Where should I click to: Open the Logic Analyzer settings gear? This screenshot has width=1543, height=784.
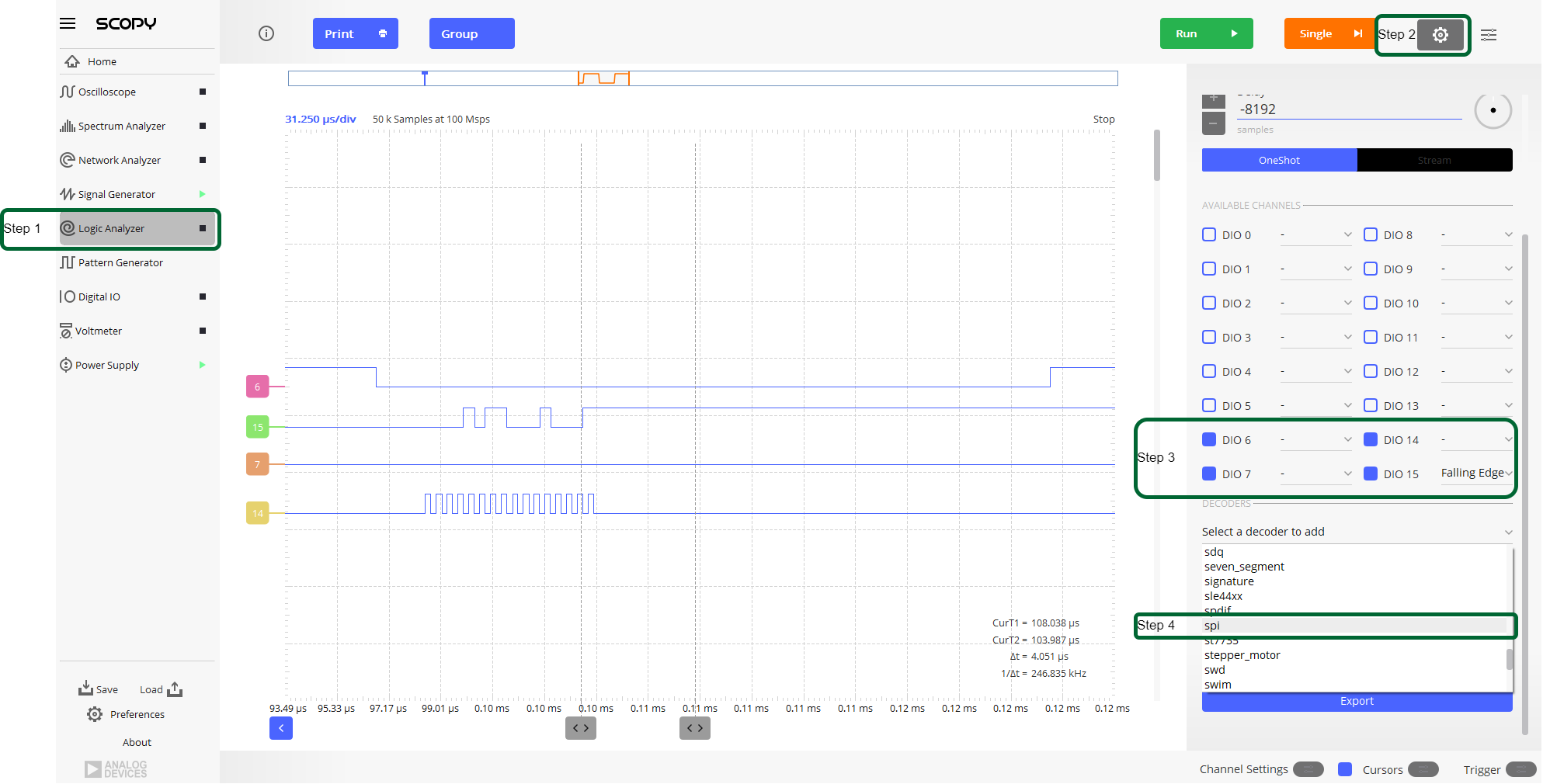1441,34
